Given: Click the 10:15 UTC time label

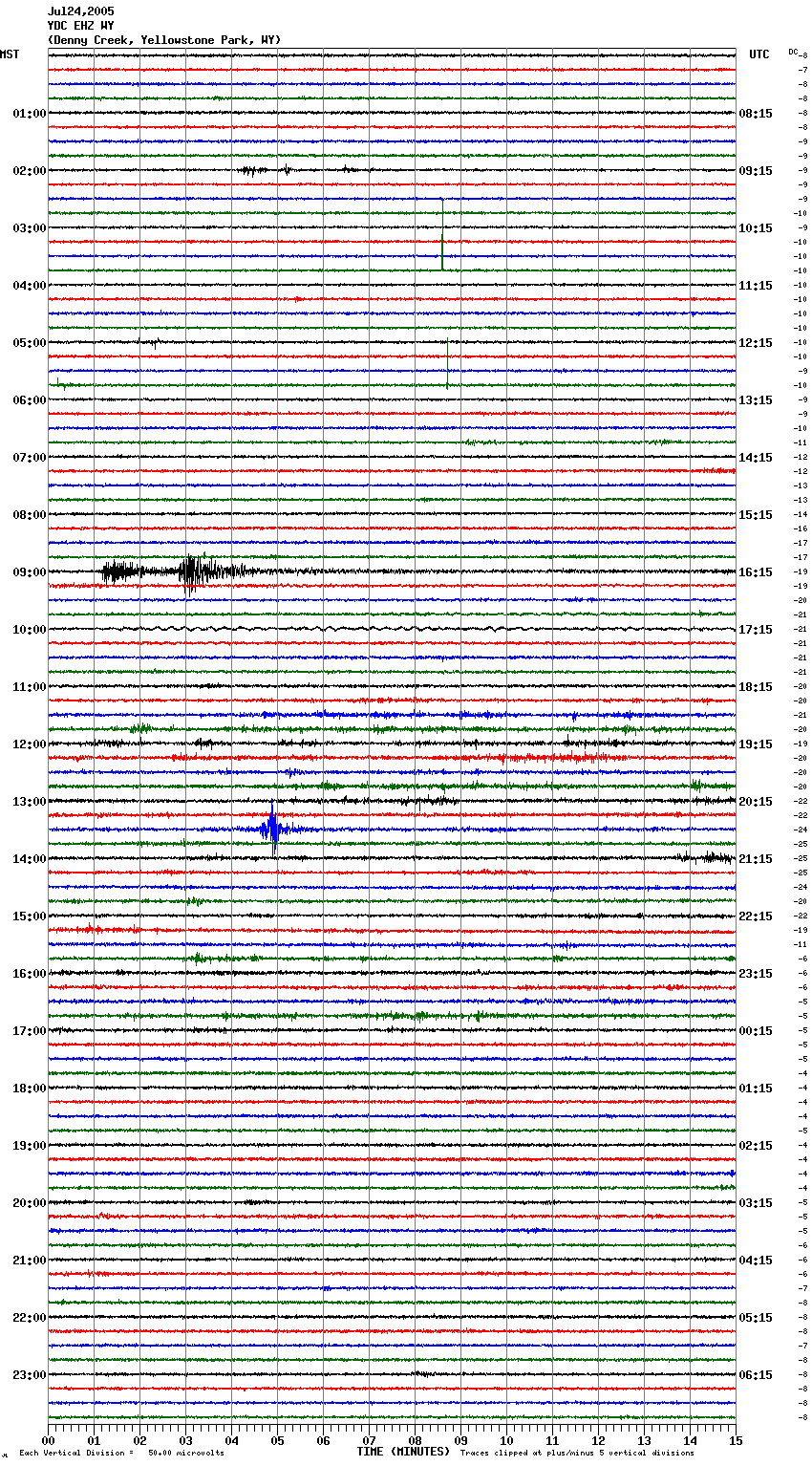Looking at the screenshot, I should point(756,228).
